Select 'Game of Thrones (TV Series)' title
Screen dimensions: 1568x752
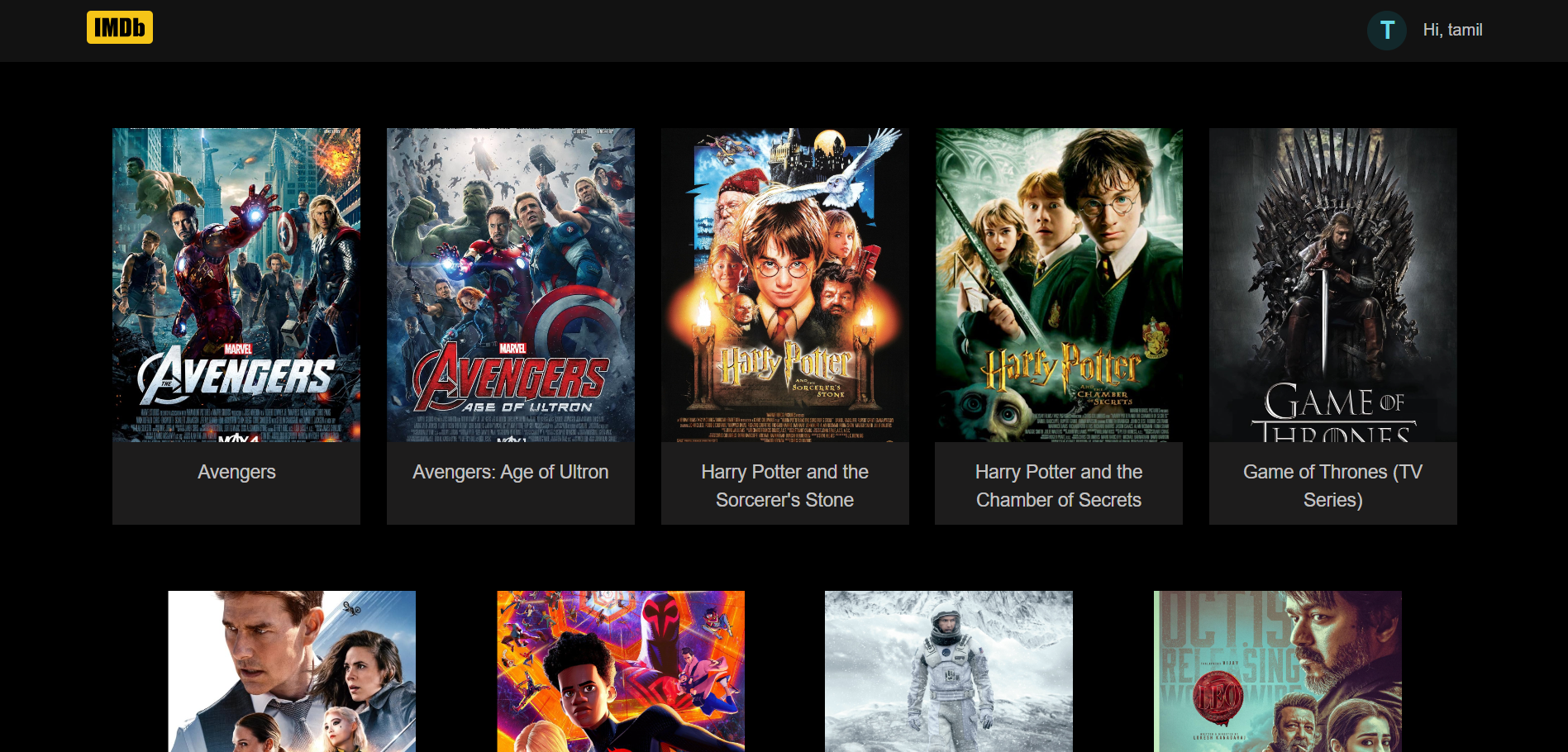pos(1333,486)
